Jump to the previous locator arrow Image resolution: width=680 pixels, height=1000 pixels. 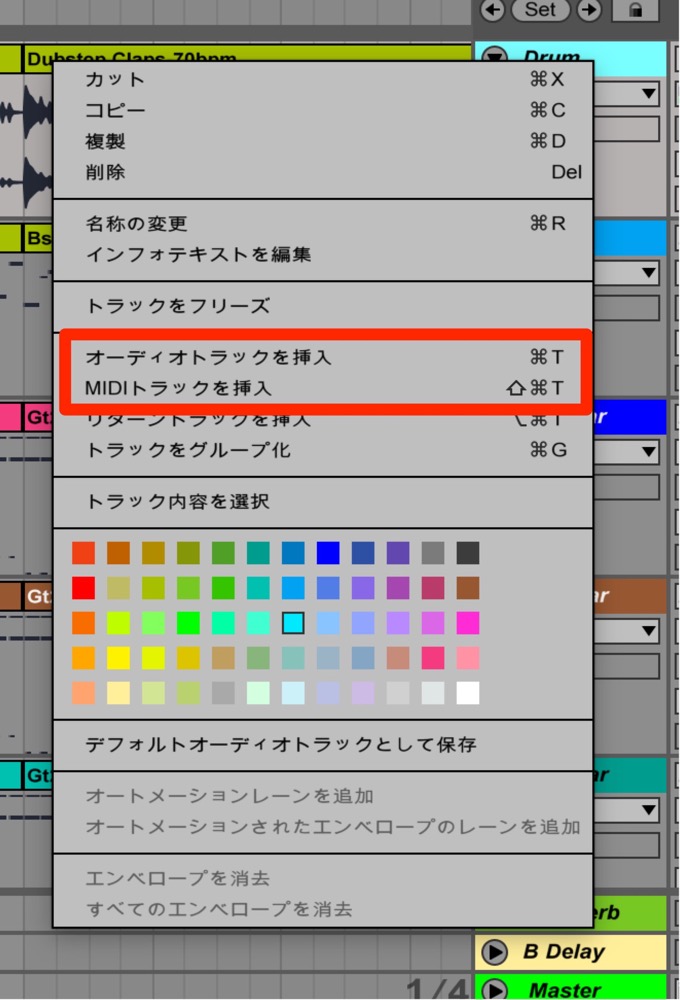[x=492, y=10]
